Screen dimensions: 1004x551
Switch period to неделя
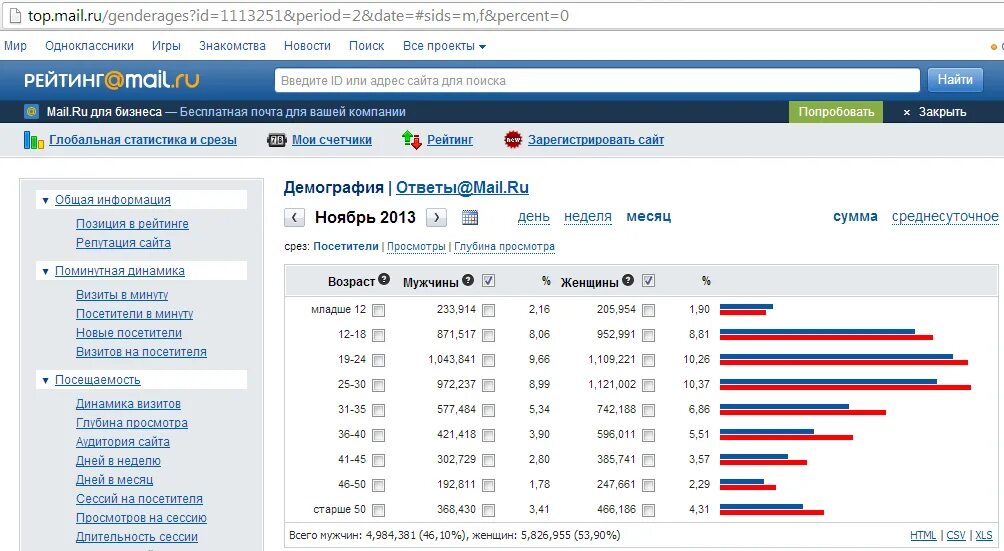click(588, 217)
